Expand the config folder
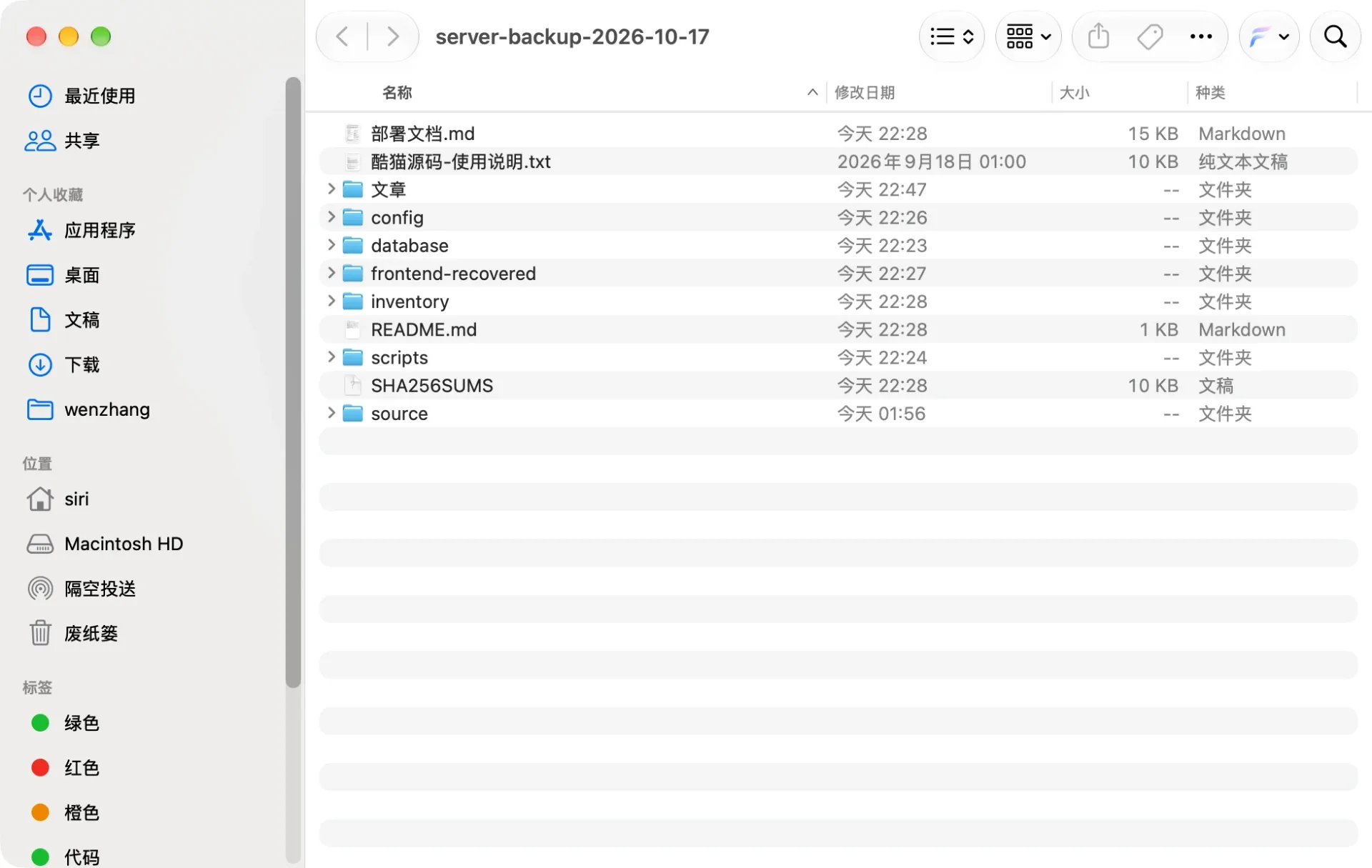 (331, 217)
